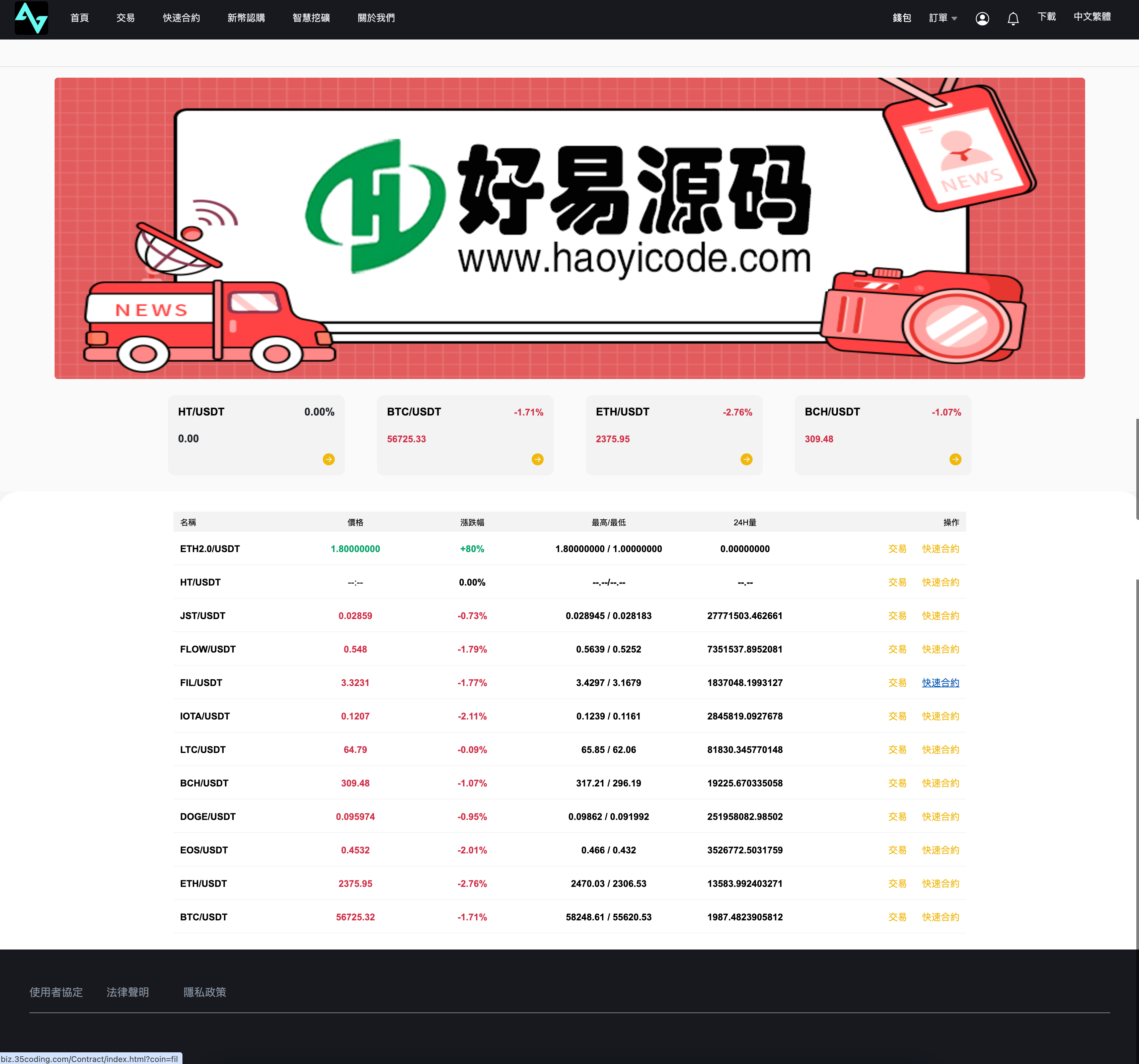
Task: Open the user account profile icon
Action: 982,19
